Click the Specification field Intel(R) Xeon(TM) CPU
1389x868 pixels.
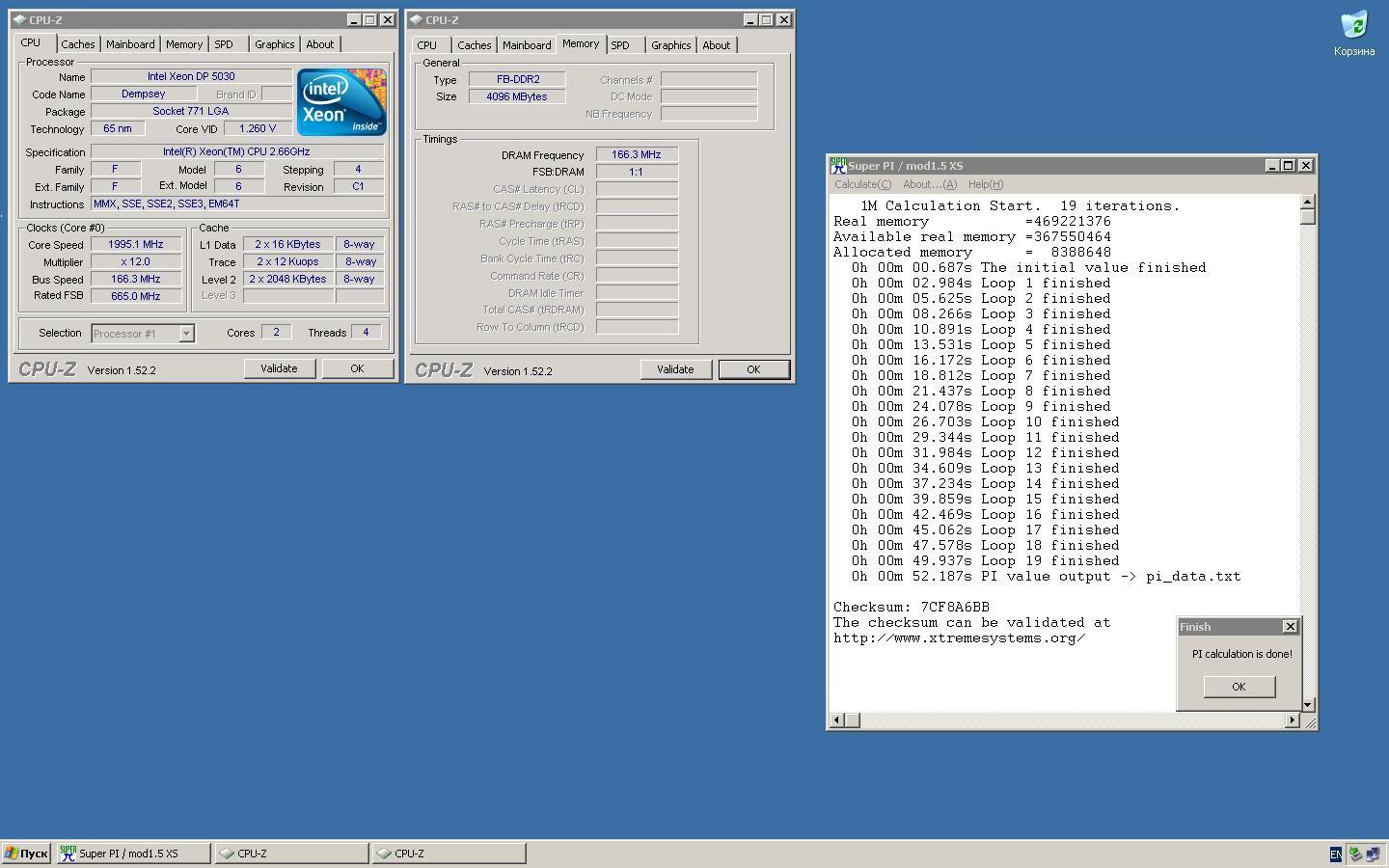tap(237, 151)
